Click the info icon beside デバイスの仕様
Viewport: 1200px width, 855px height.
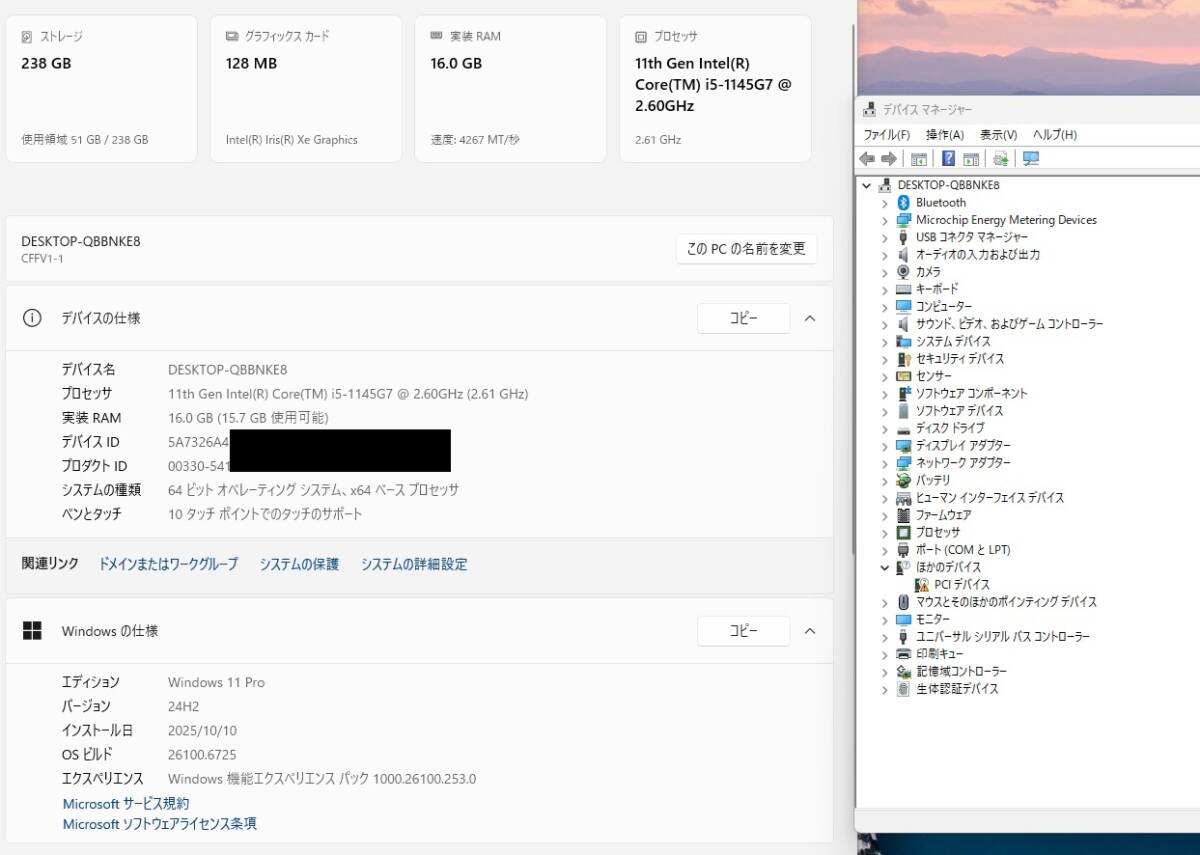(x=32, y=318)
